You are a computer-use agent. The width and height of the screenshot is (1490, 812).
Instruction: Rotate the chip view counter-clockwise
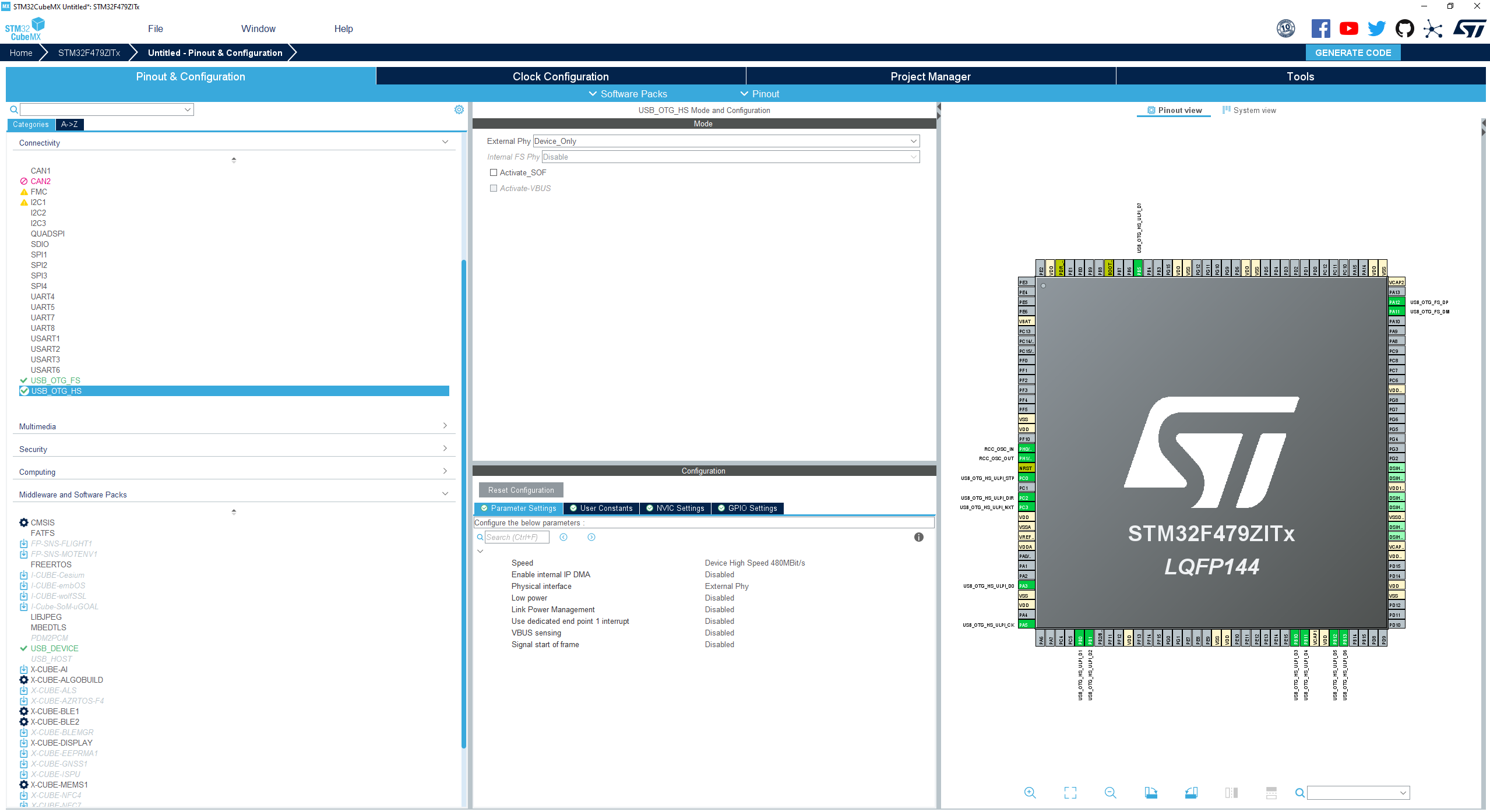pyautogui.click(x=1191, y=793)
